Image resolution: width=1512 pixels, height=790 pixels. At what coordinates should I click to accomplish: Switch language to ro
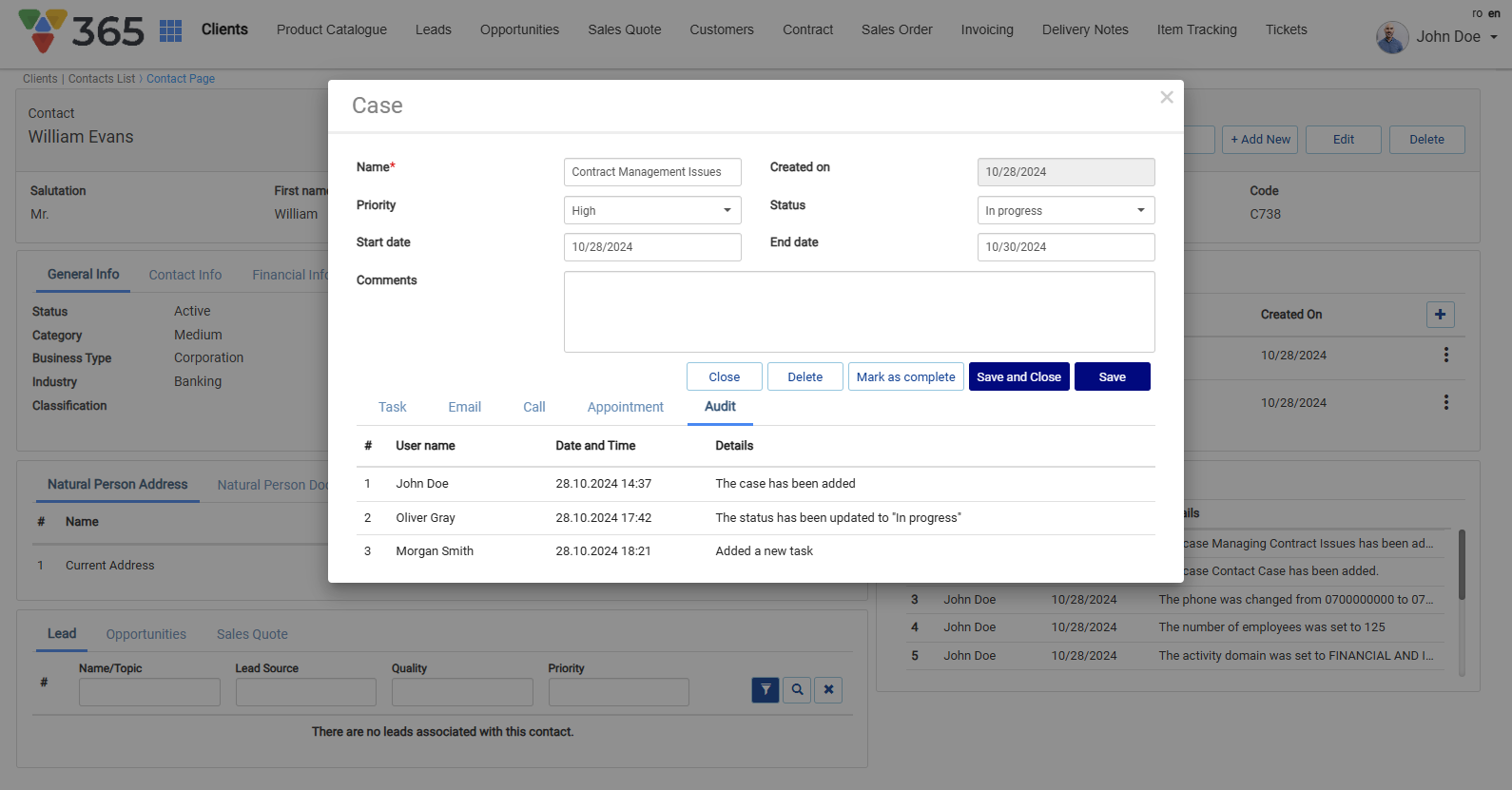tap(1477, 13)
